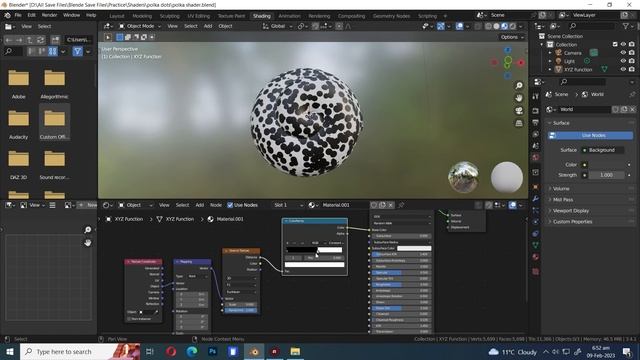Expand Camera item in outliner

550,53
